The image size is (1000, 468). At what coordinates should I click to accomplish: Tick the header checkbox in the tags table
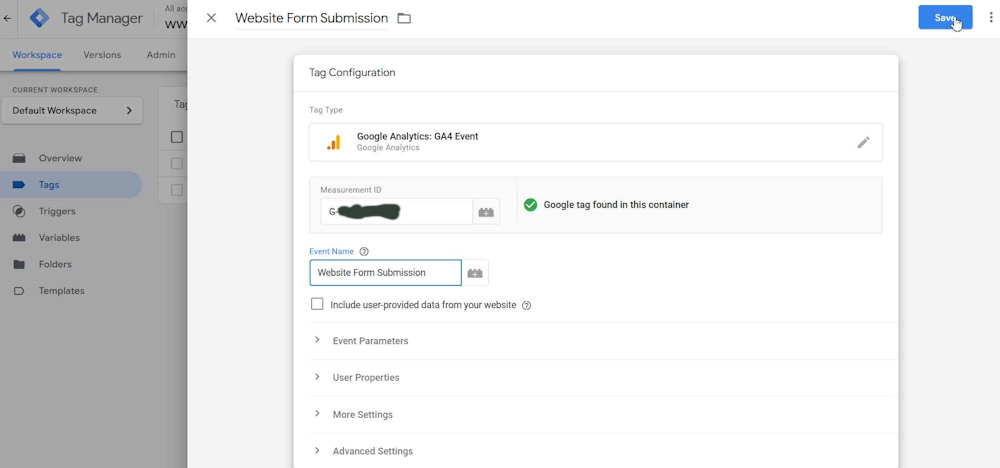(x=177, y=137)
